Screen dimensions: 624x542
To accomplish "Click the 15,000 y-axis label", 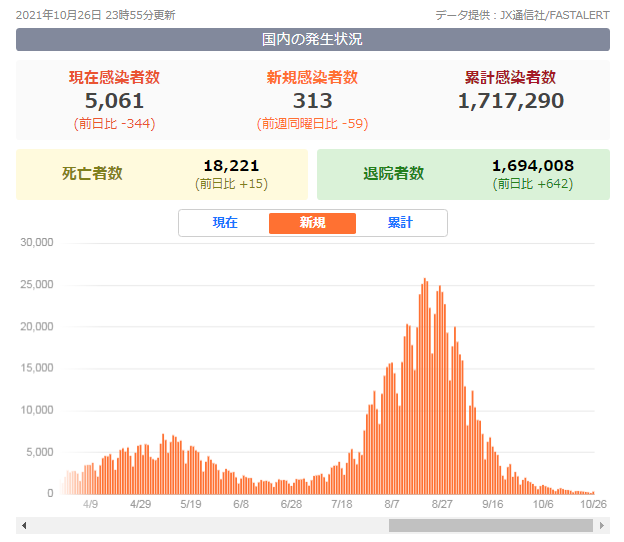I will [x=37, y=368].
